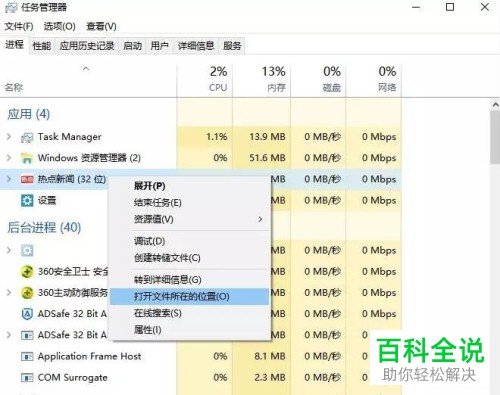
Task: Expand the 热点新闻 (32 位) row
Action: point(9,179)
